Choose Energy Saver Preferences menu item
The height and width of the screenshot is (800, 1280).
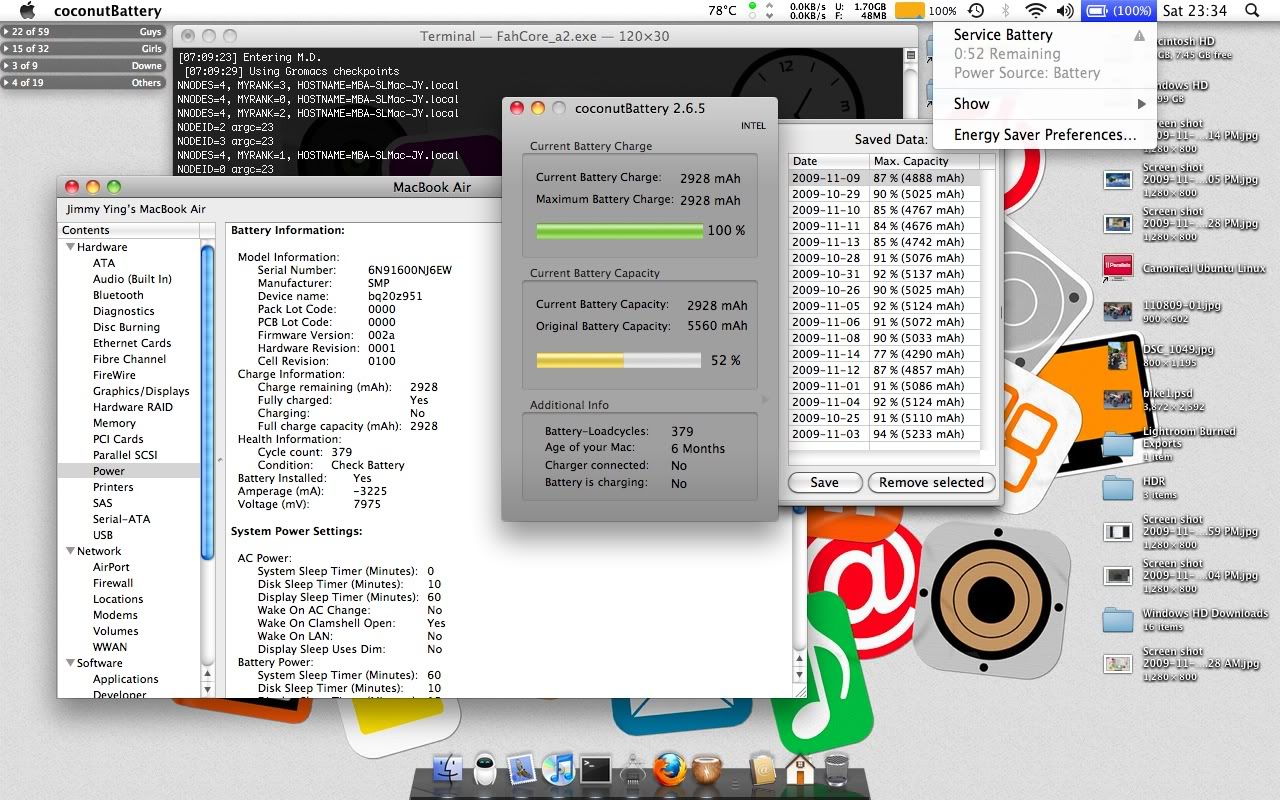coord(1045,135)
